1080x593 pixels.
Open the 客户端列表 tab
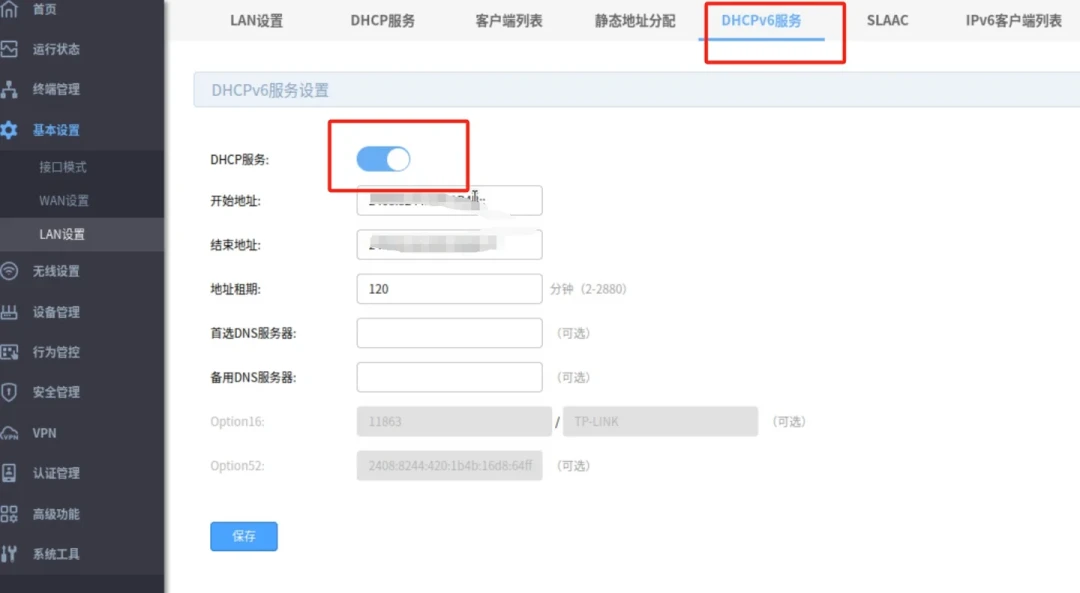[509, 21]
